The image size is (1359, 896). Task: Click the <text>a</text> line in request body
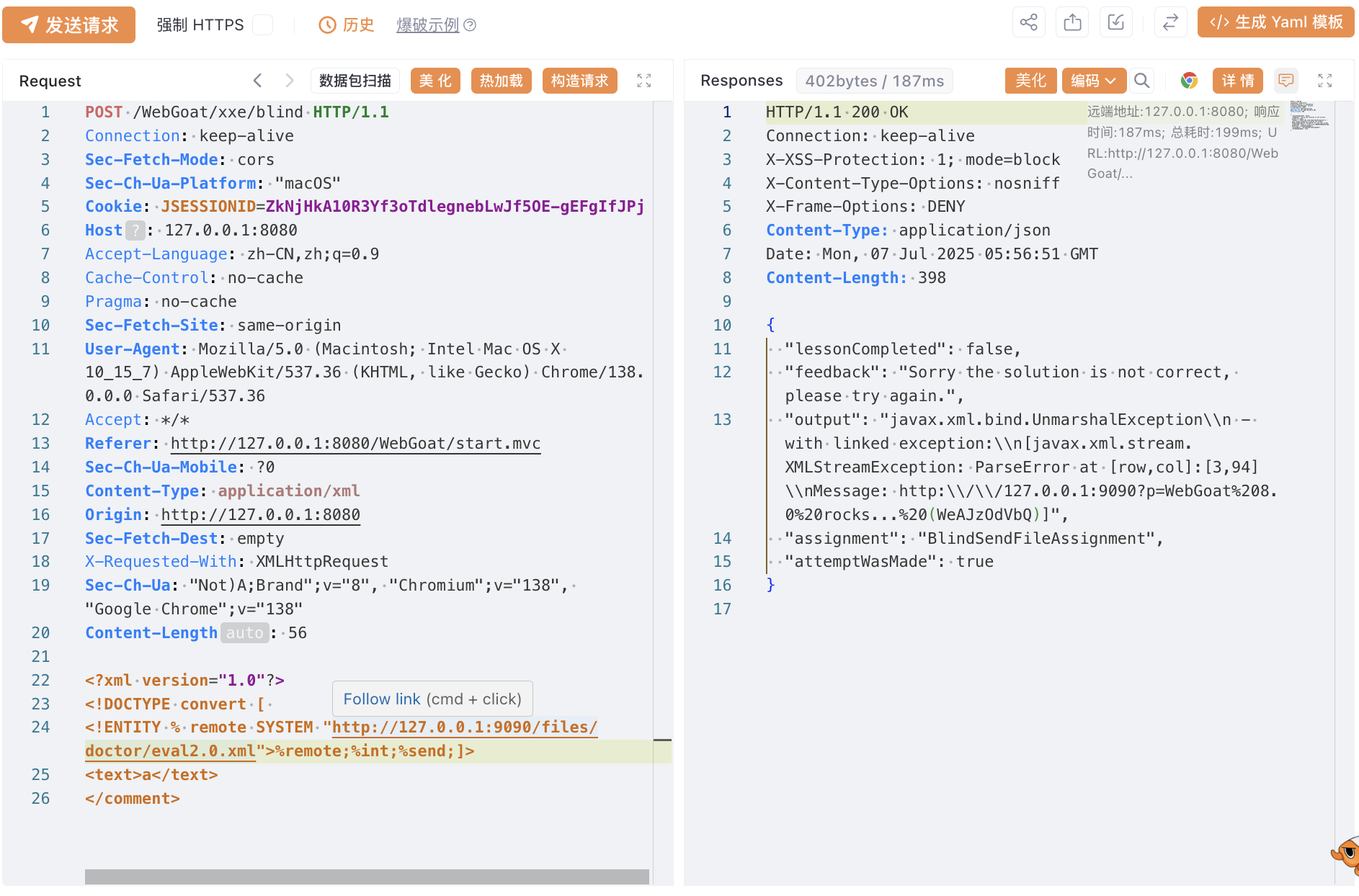(x=151, y=775)
